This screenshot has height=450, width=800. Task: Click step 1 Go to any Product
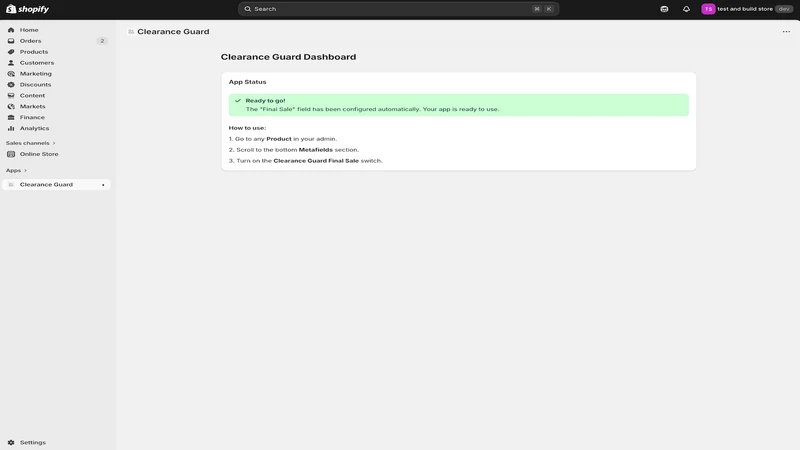click(x=283, y=139)
